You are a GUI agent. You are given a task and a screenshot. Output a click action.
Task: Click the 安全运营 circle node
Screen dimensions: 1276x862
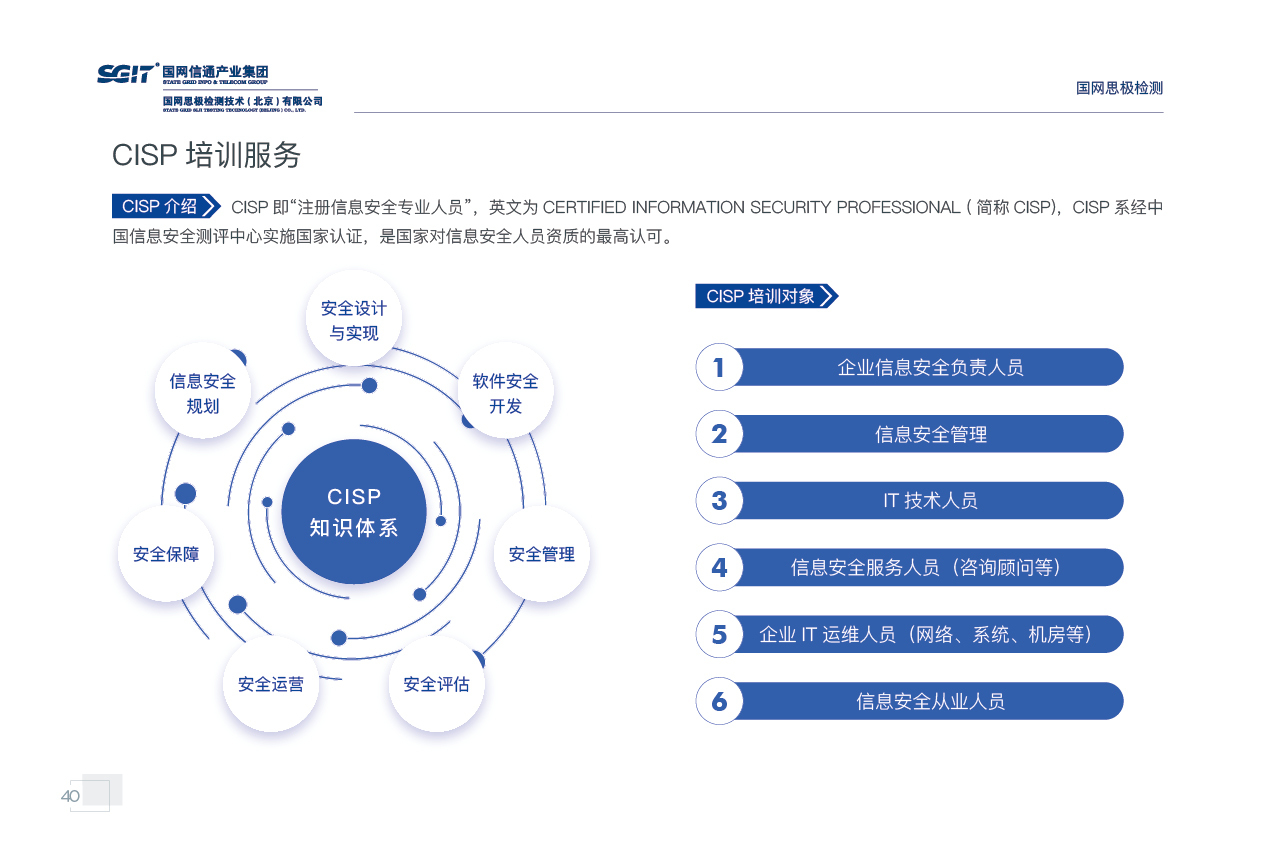coord(271,685)
